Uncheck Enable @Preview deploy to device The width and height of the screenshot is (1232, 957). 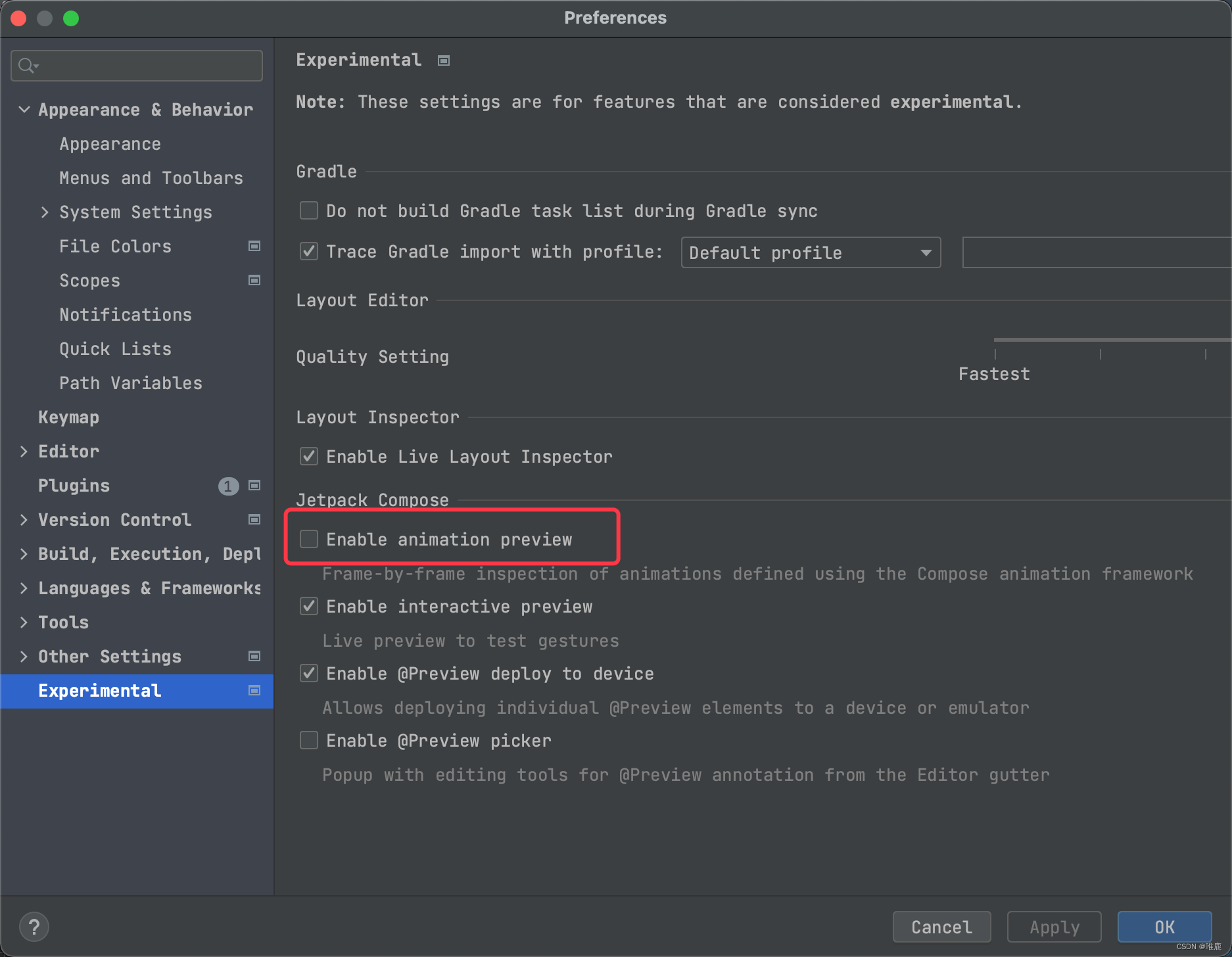[x=309, y=673]
